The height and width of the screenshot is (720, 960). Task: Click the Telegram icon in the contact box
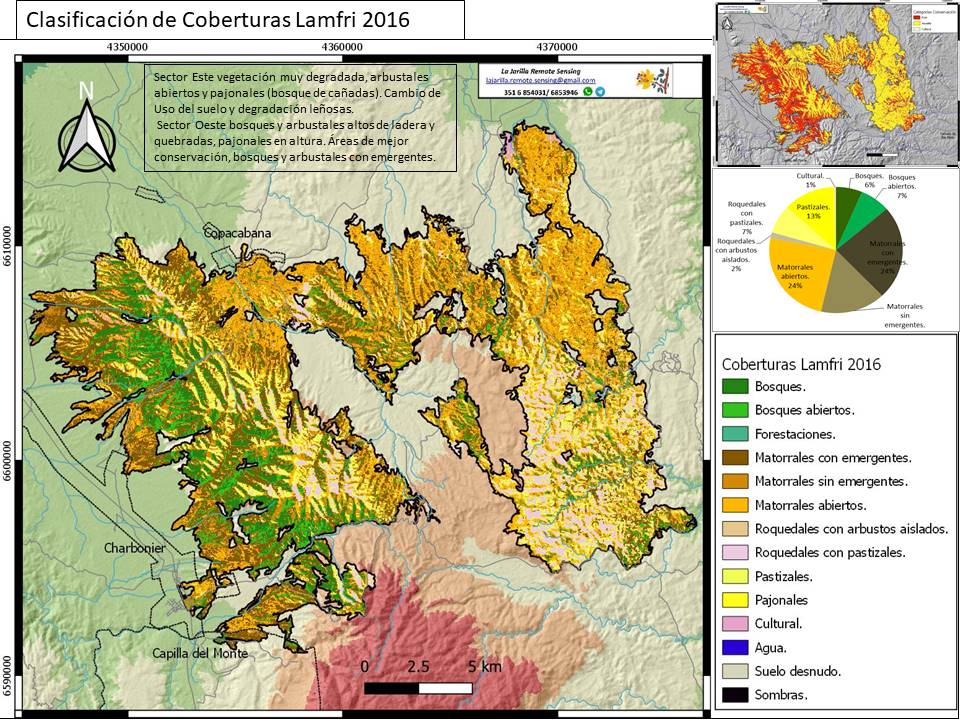coord(600,92)
